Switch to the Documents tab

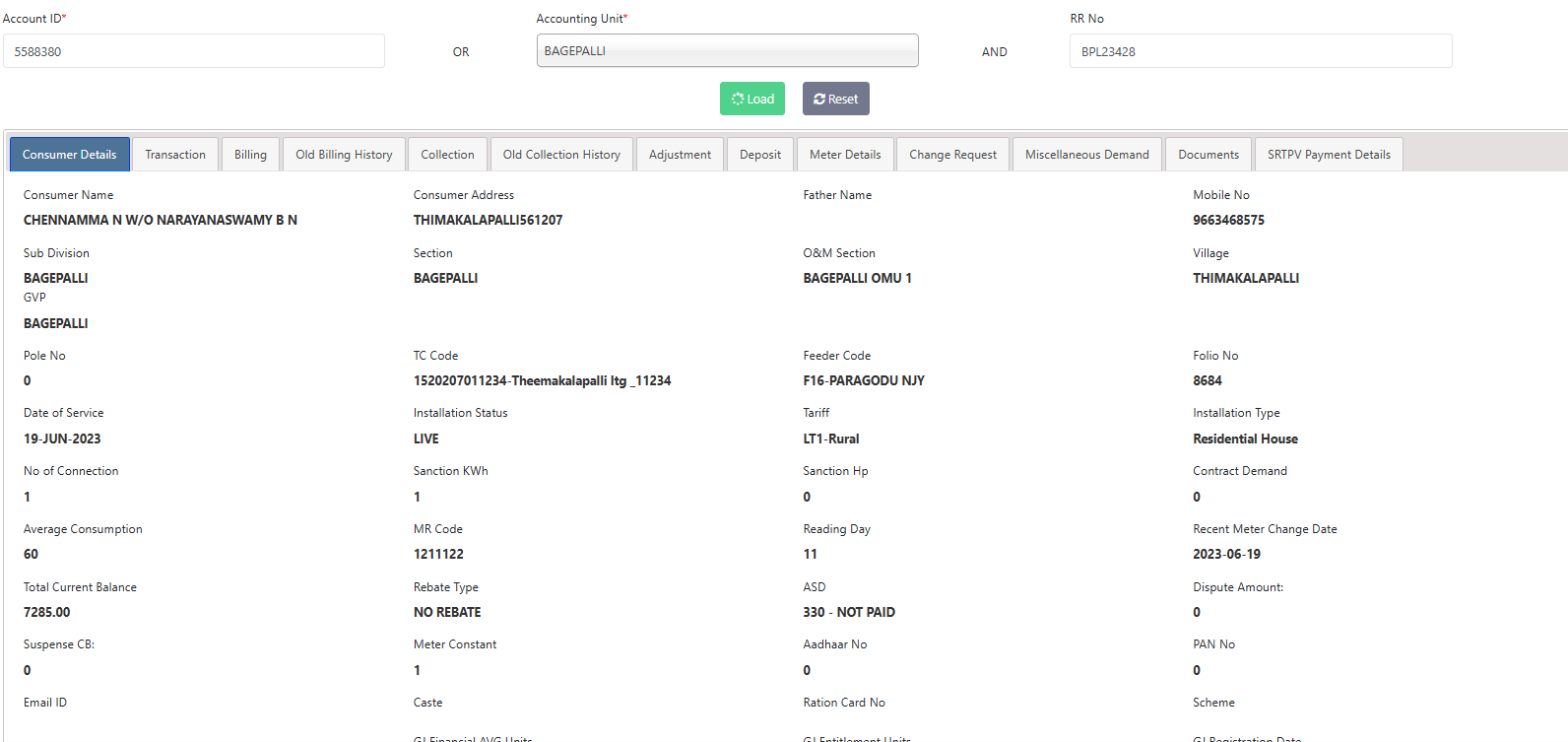coord(1209,155)
